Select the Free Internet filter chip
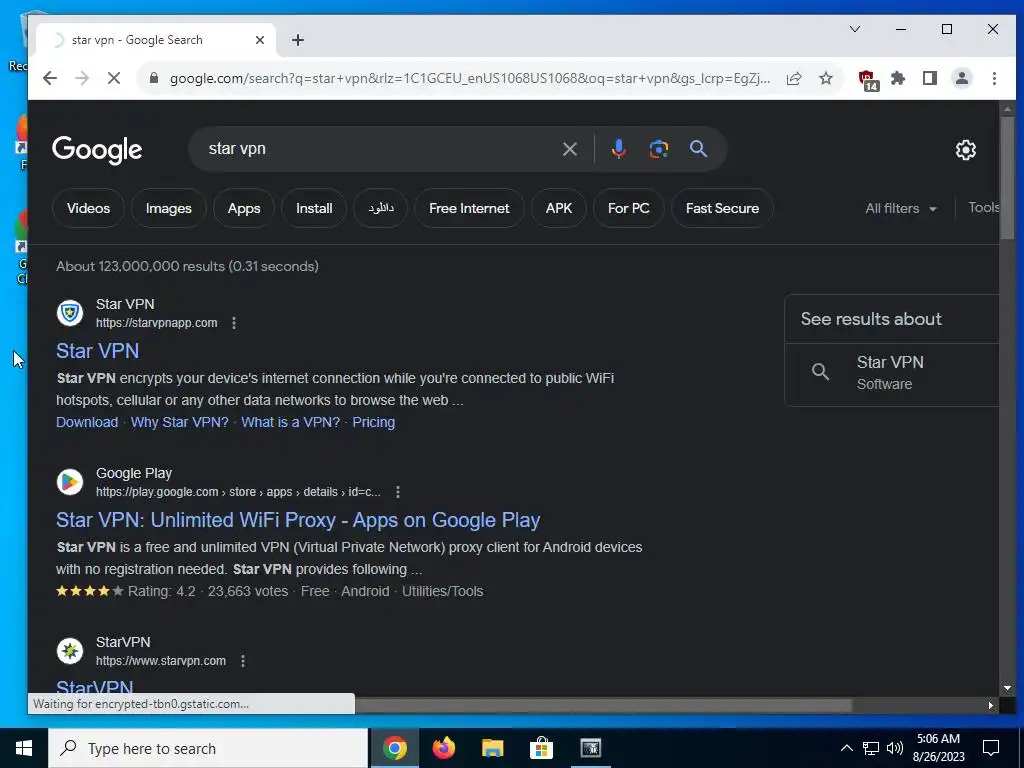 [469, 208]
